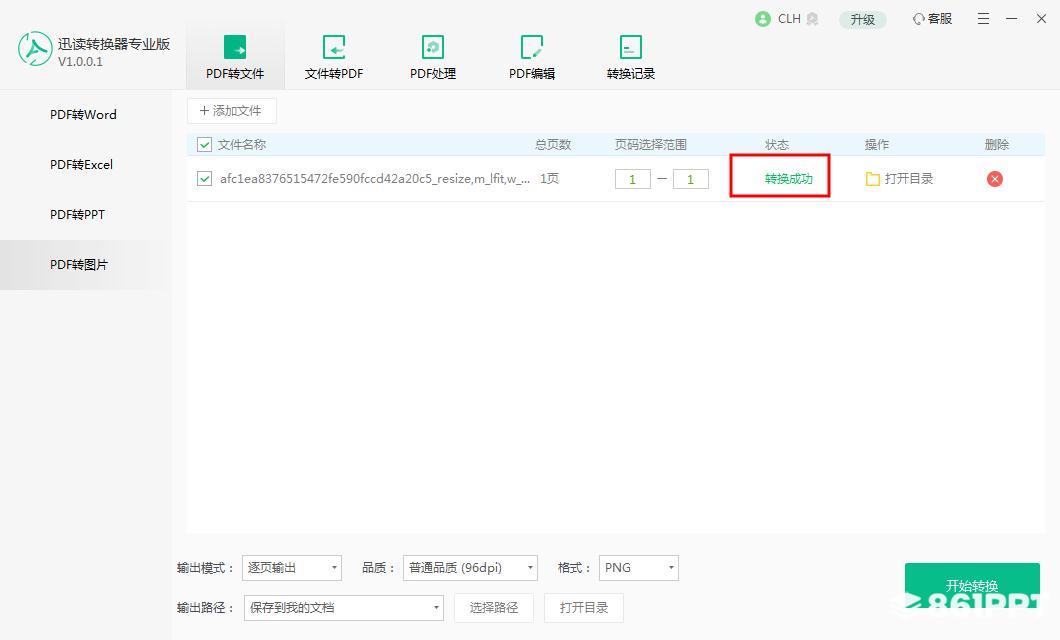The height and width of the screenshot is (640, 1060).
Task: Toggle the select-all checkbox beside 文件名称
Action: pos(204,145)
